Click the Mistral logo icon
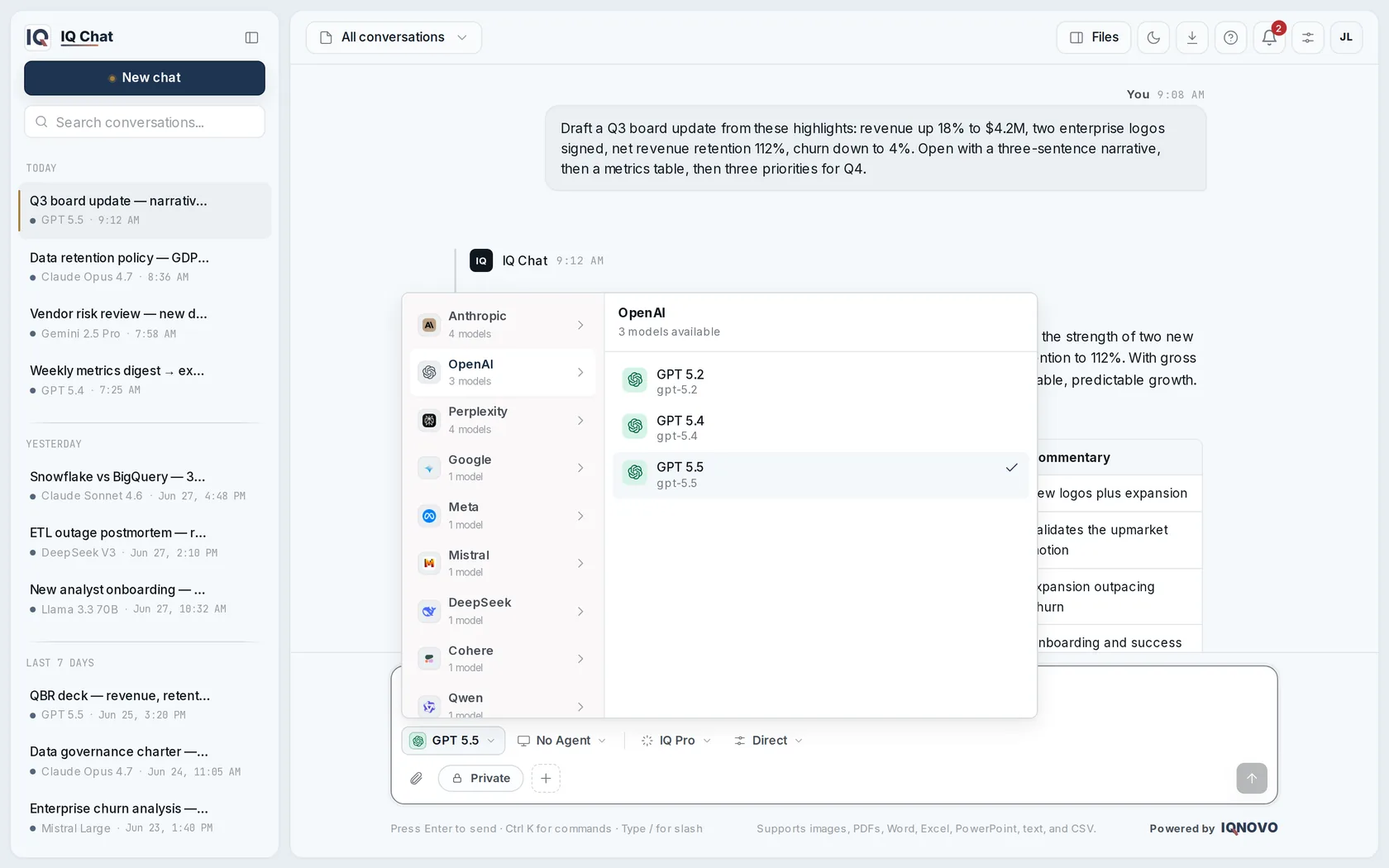Screen dimensions: 1389x868 429,564
